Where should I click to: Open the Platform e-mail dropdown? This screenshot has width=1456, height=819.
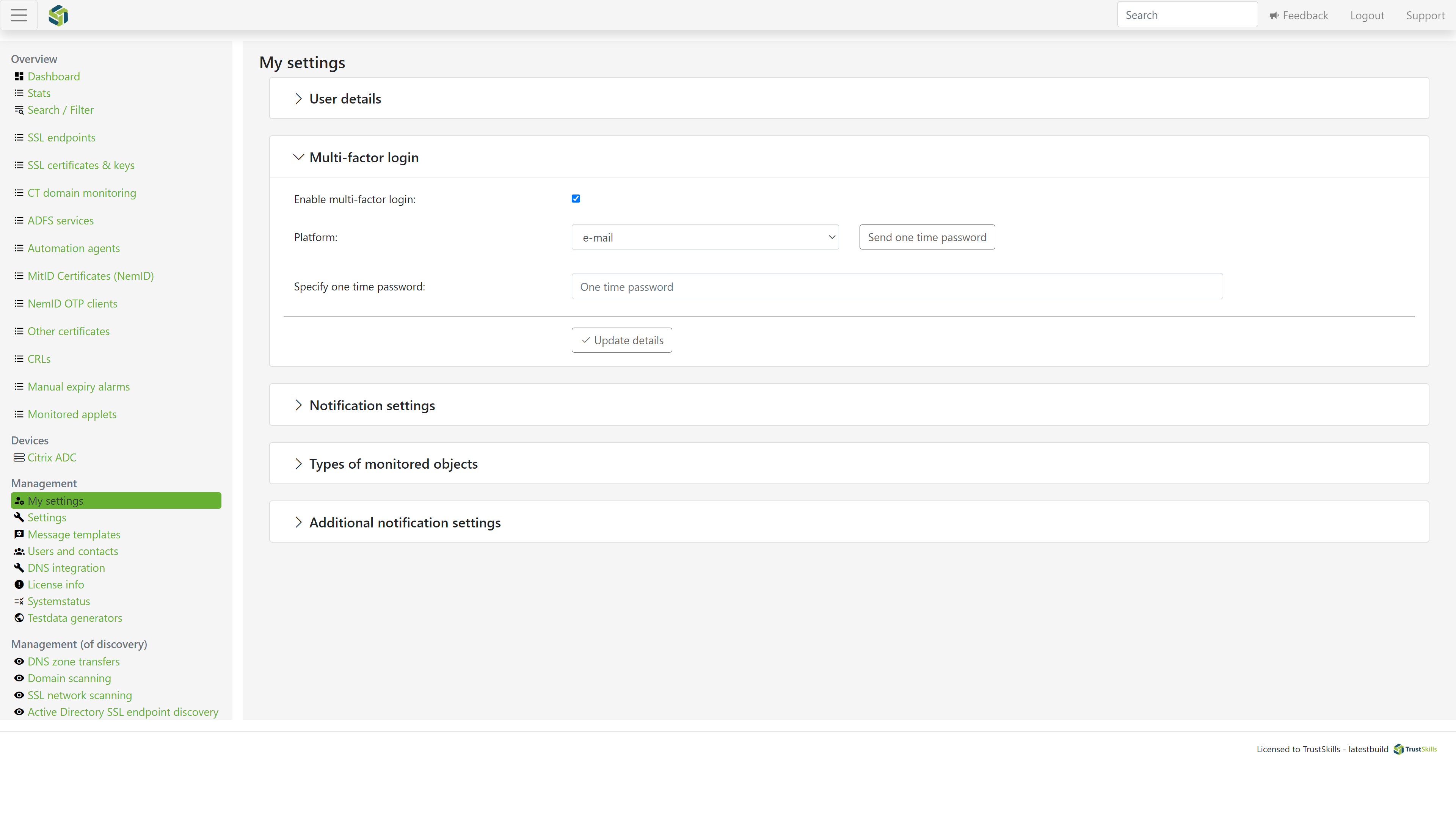705,237
